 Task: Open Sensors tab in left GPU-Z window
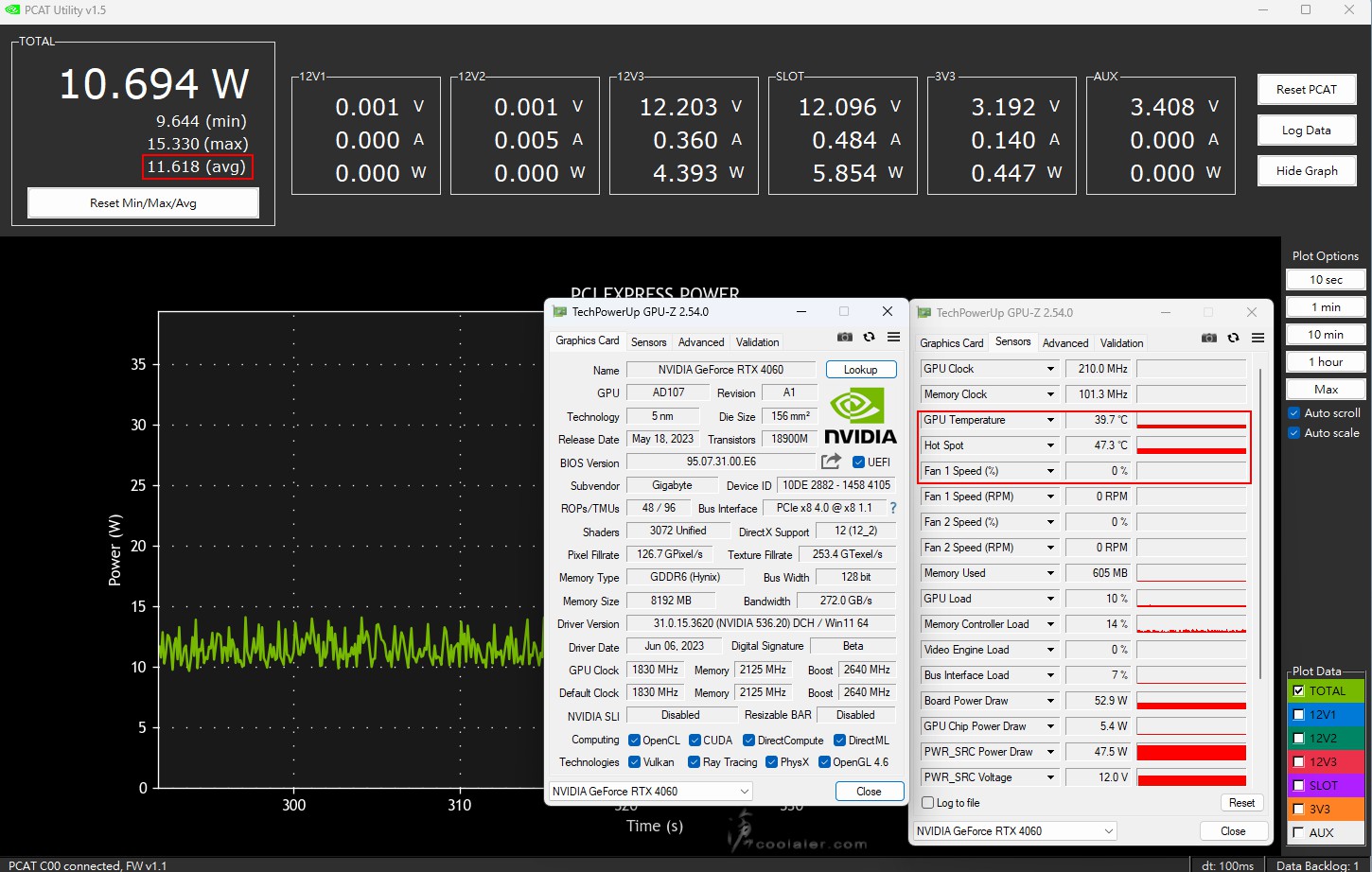click(649, 342)
